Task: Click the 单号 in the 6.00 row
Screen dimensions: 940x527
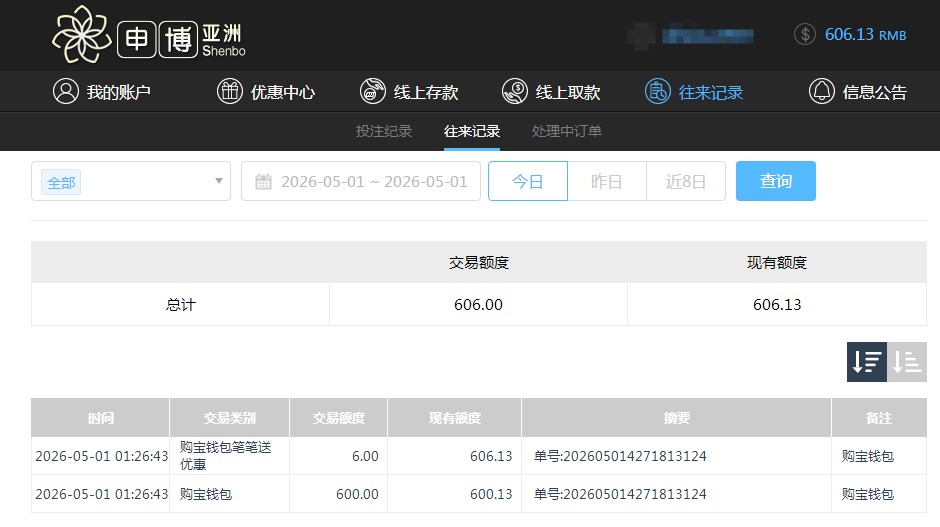Action: [620, 456]
